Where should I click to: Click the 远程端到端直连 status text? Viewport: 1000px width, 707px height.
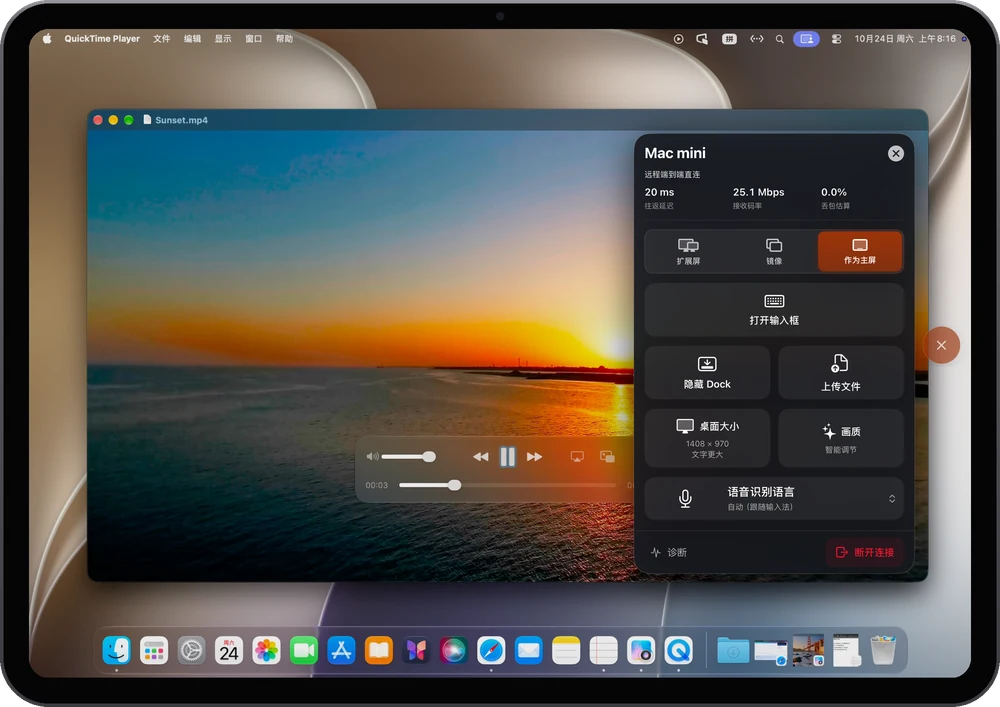(x=672, y=174)
